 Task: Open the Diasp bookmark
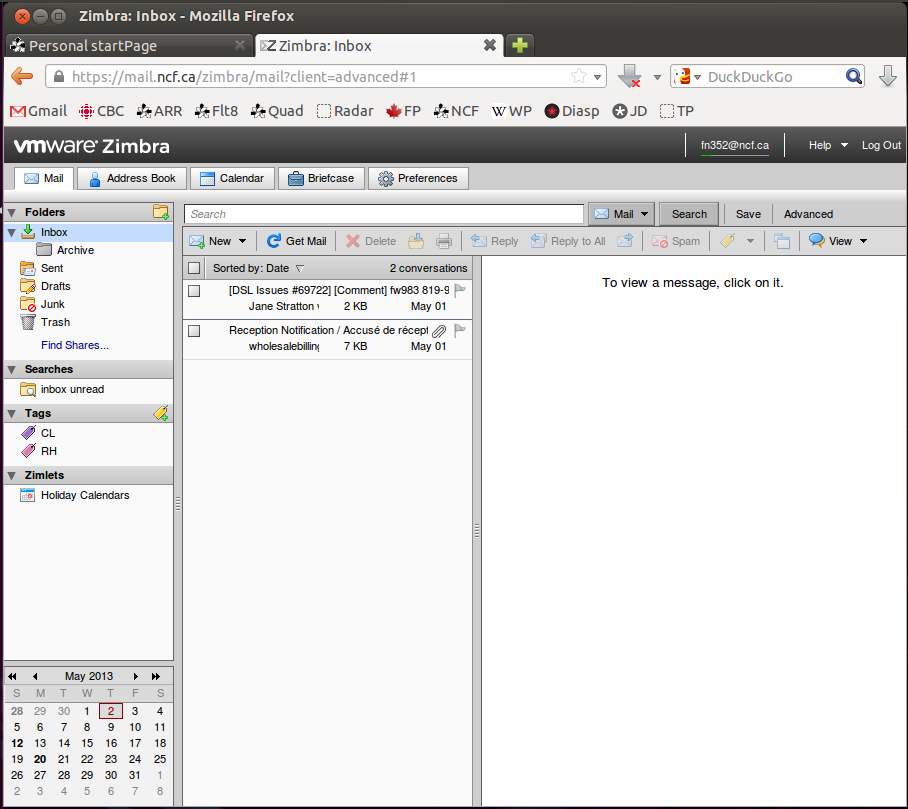coord(572,111)
